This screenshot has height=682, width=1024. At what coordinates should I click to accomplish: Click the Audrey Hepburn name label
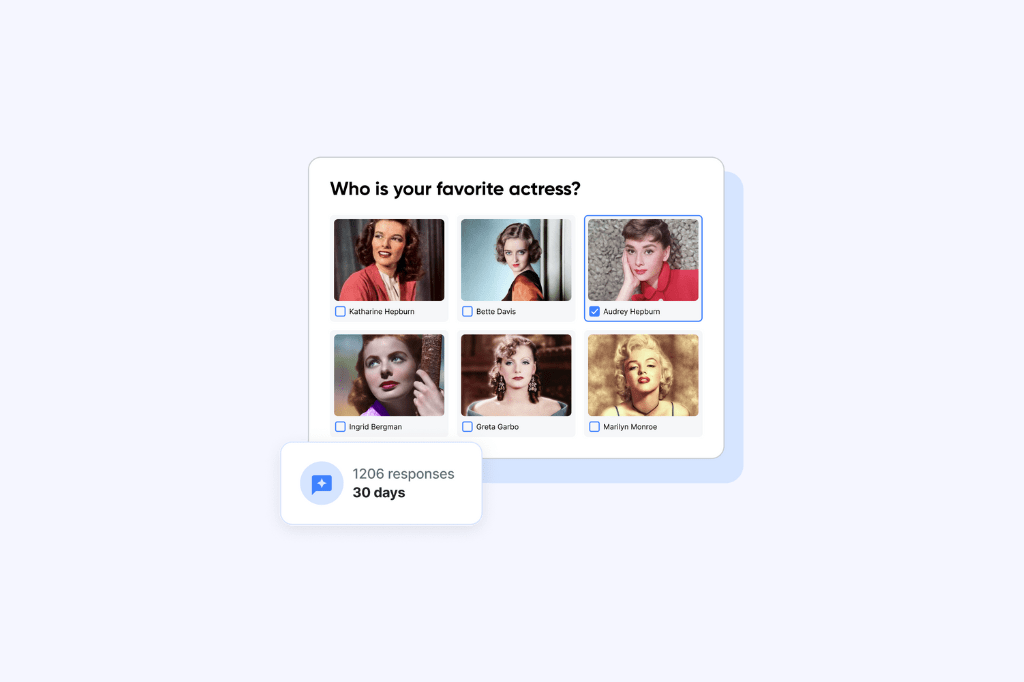tap(632, 312)
